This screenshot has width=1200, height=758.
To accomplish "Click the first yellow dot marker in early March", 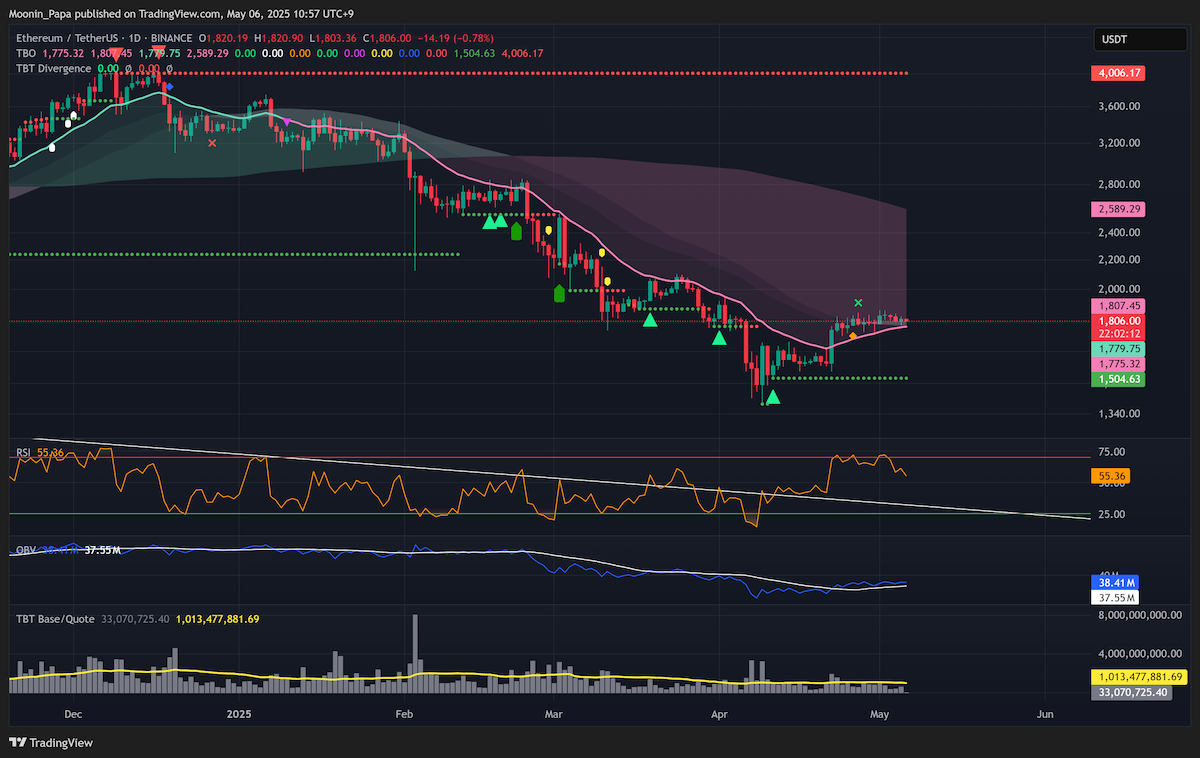I will click(548, 229).
